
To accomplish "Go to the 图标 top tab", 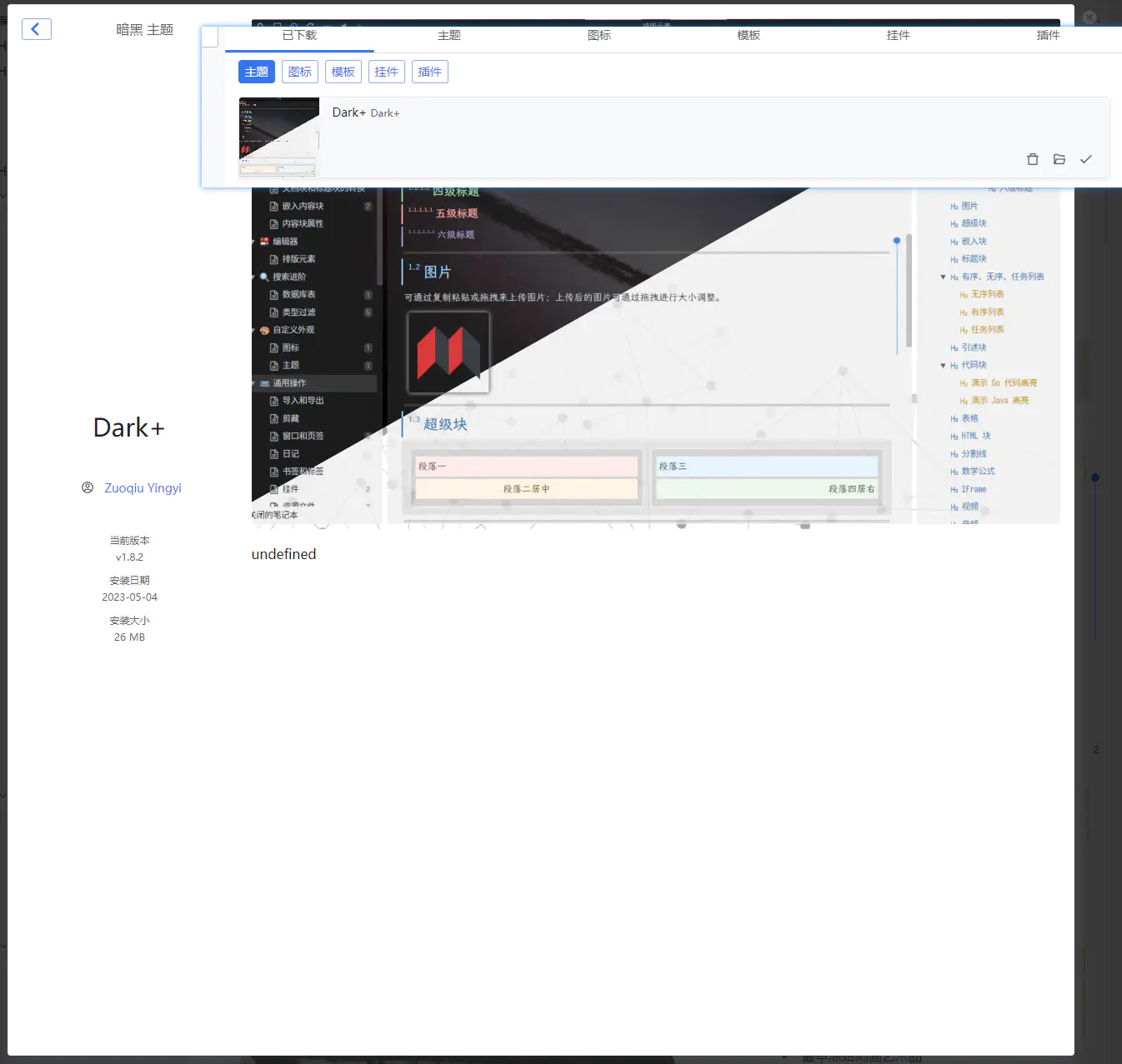I will (x=599, y=35).
